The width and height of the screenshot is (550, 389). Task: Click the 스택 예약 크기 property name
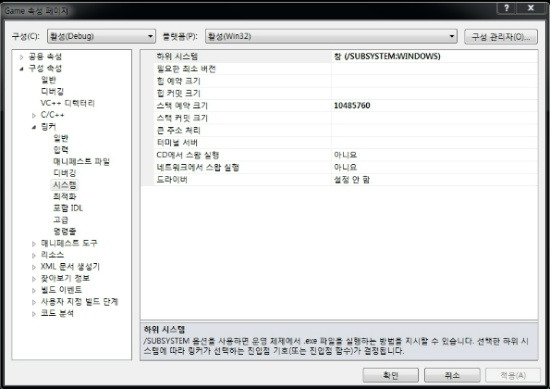click(x=182, y=106)
